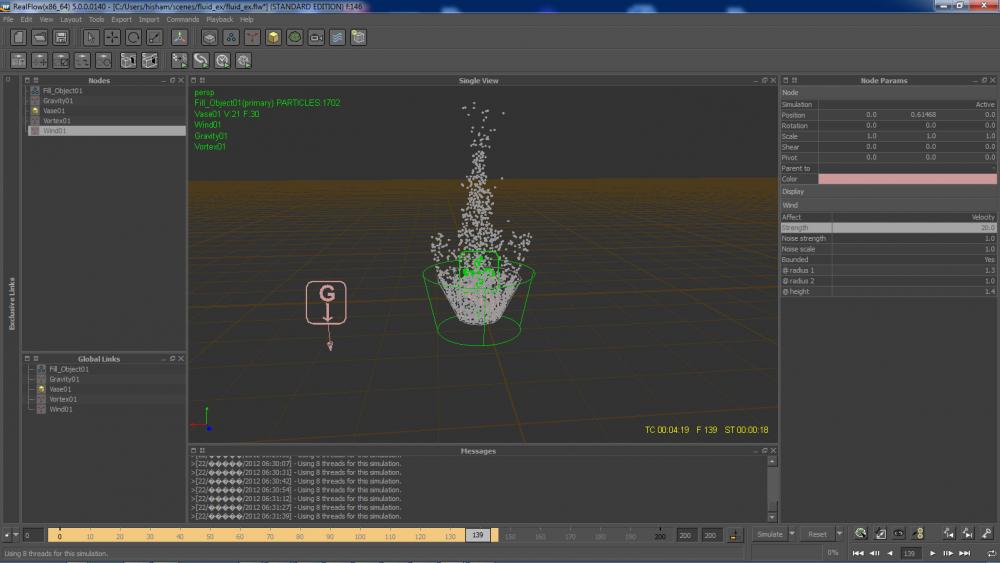This screenshot has width=1000, height=563.
Task: Click the Simulate button
Action: point(770,534)
